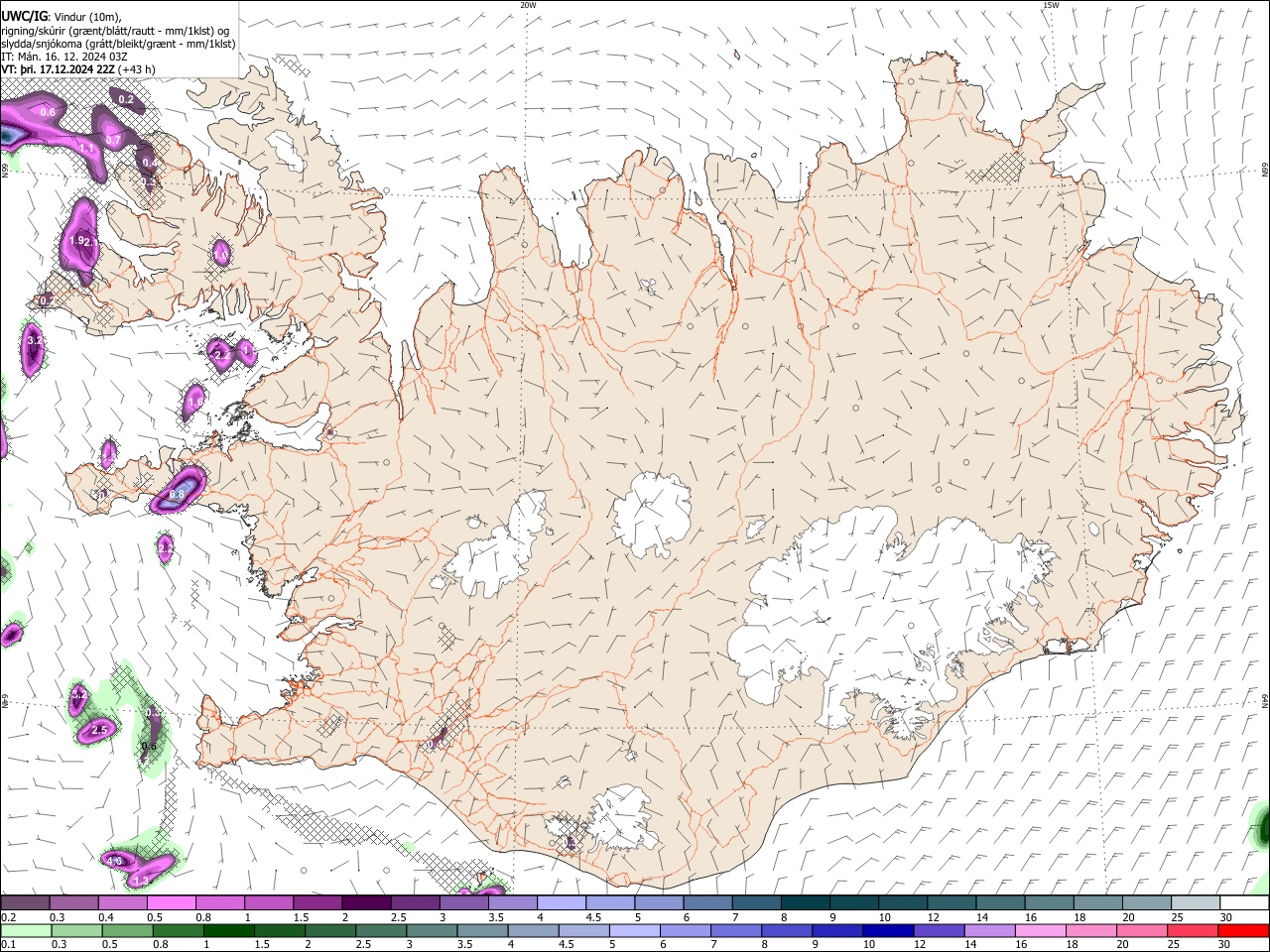Screen dimensions: 1270x952
Task: Click the '15W' longitude label
Action: 1051,5
